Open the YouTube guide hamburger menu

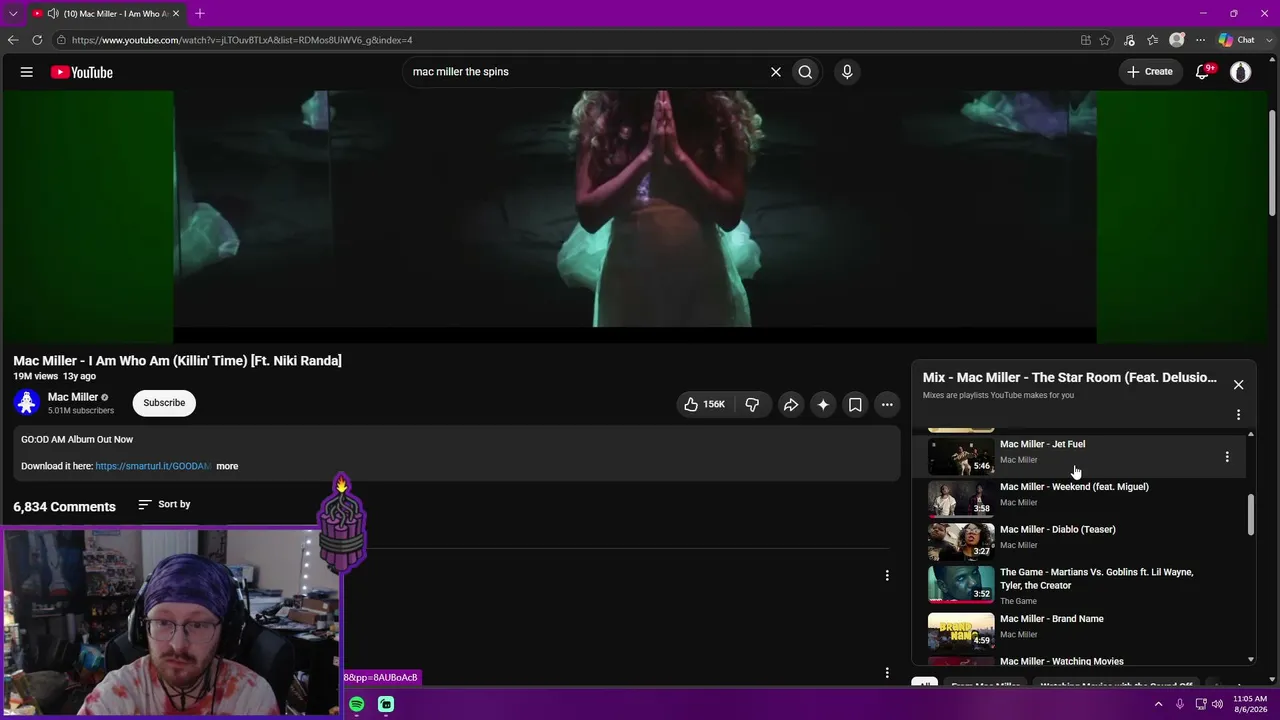(27, 72)
